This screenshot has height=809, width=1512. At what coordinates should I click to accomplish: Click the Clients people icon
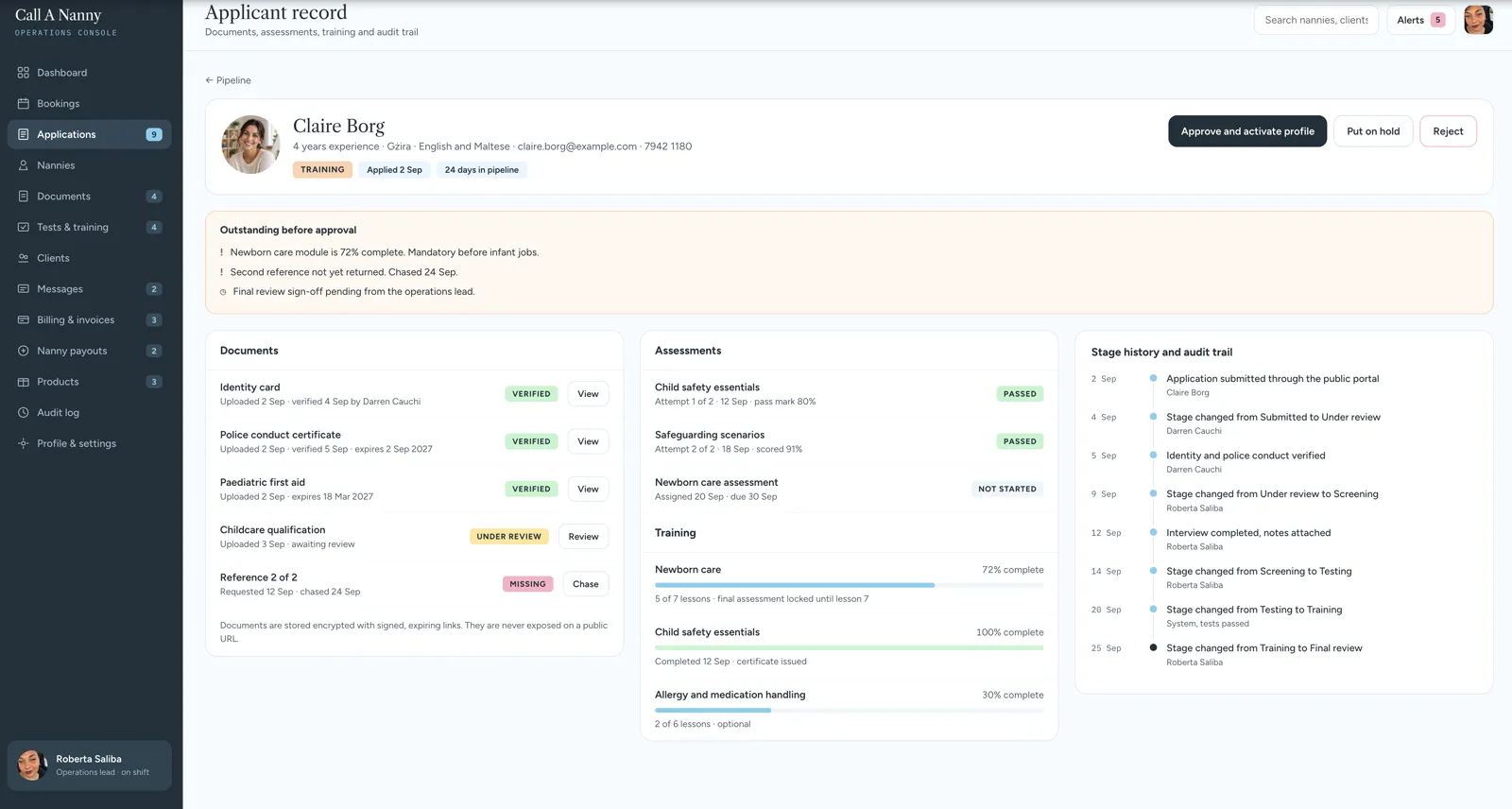(x=24, y=258)
